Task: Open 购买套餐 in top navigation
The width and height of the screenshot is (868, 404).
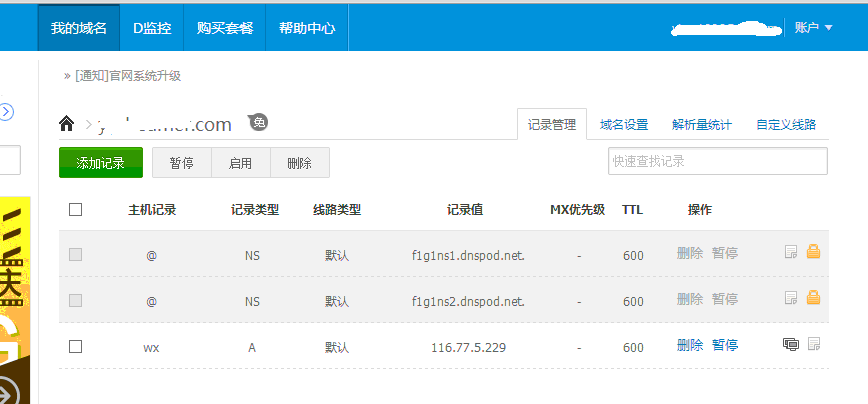Action: click(225, 28)
